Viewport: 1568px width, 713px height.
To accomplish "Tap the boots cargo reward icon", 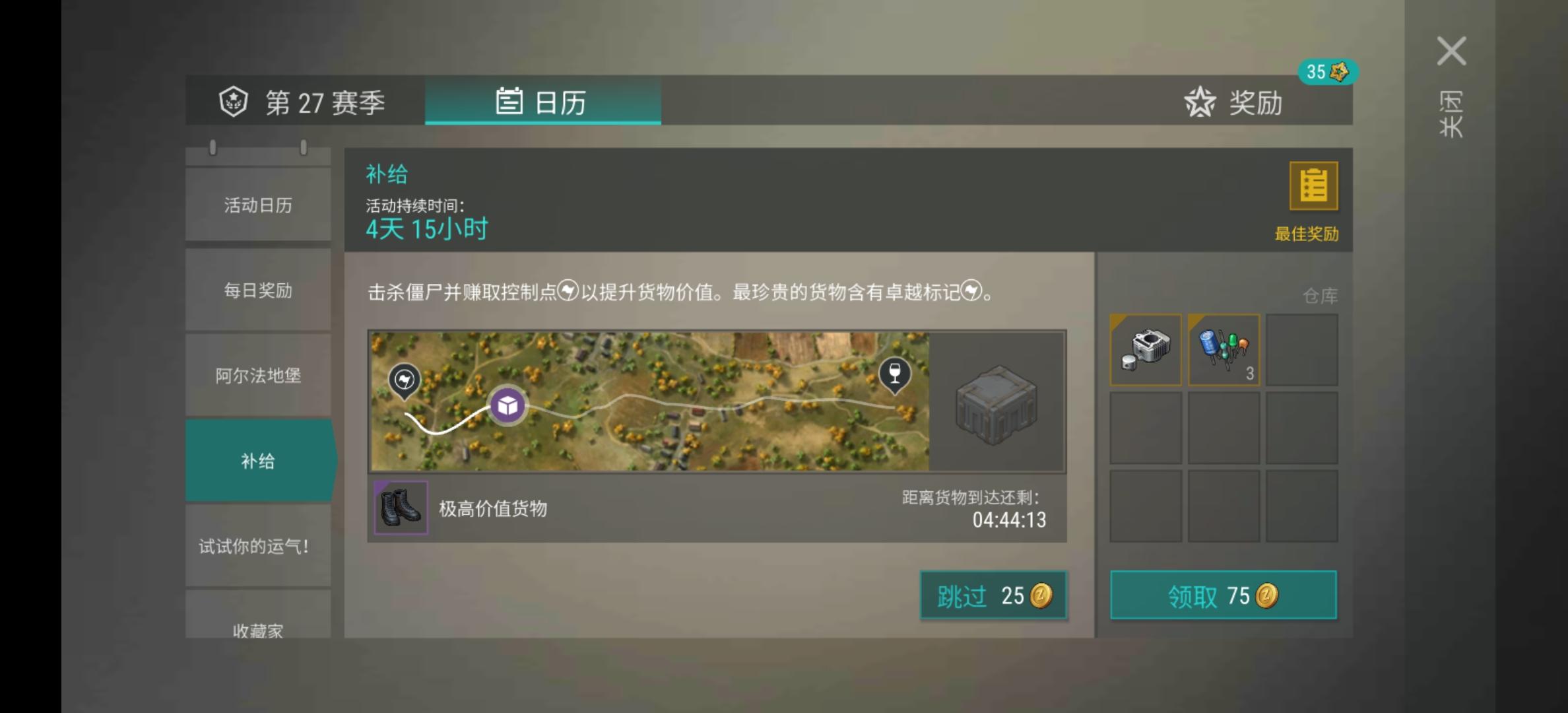I will [x=401, y=507].
